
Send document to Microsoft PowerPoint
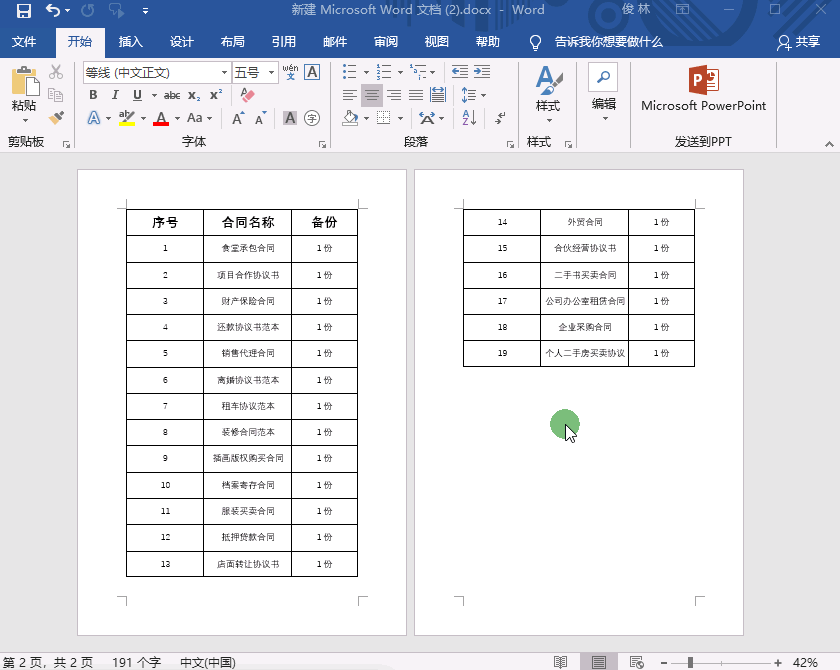point(703,89)
